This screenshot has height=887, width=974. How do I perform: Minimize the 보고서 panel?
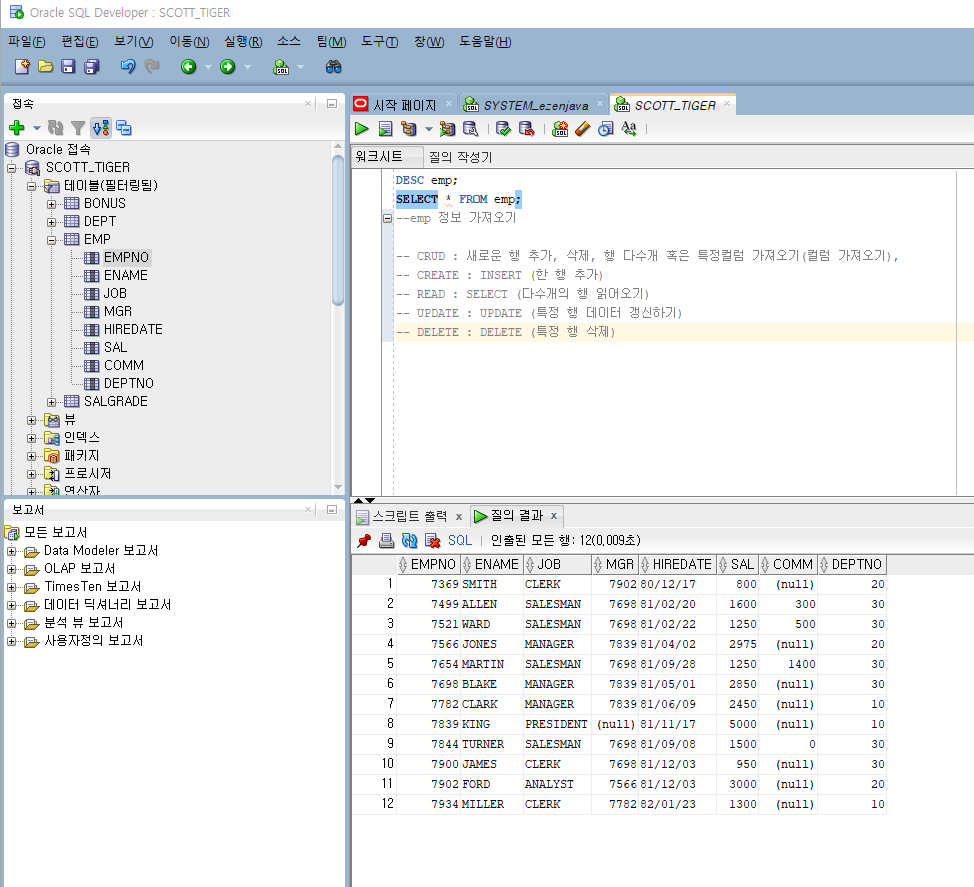point(332,509)
